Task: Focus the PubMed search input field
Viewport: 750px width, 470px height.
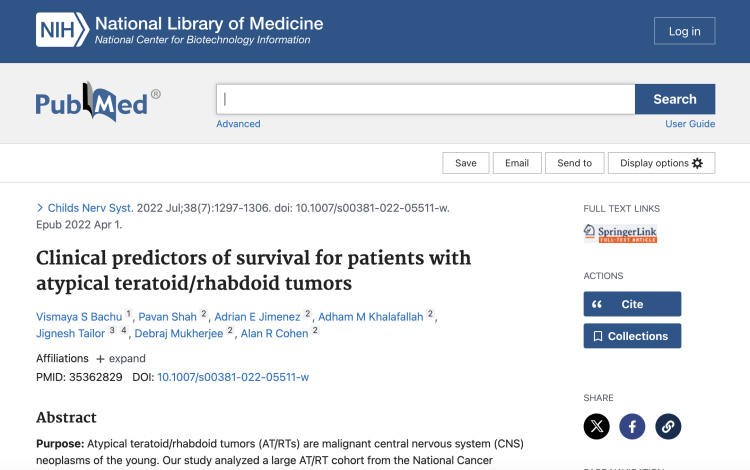Action: pos(425,99)
